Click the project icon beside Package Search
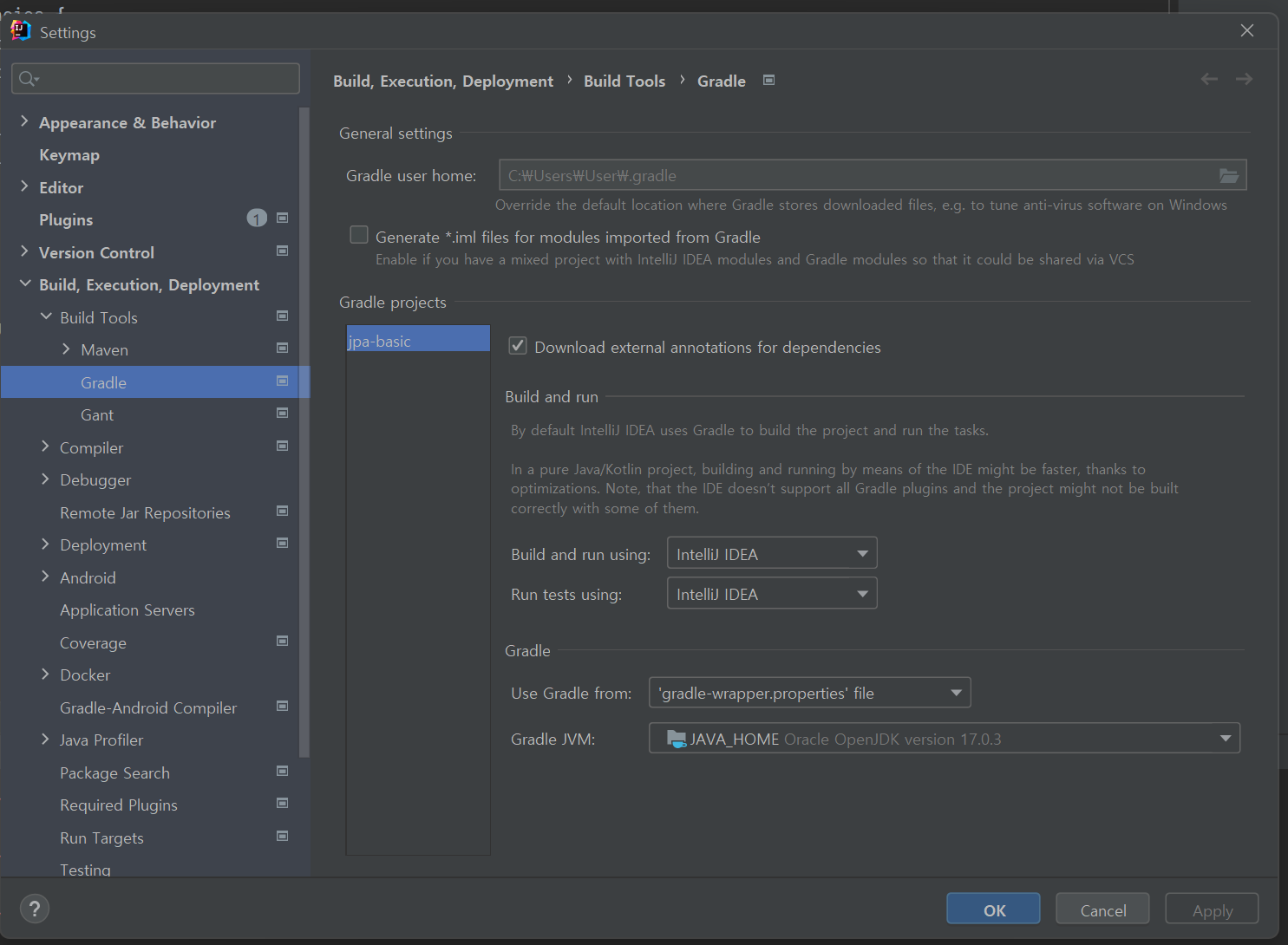Image resolution: width=1288 pixels, height=945 pixels. coord(282,771)
